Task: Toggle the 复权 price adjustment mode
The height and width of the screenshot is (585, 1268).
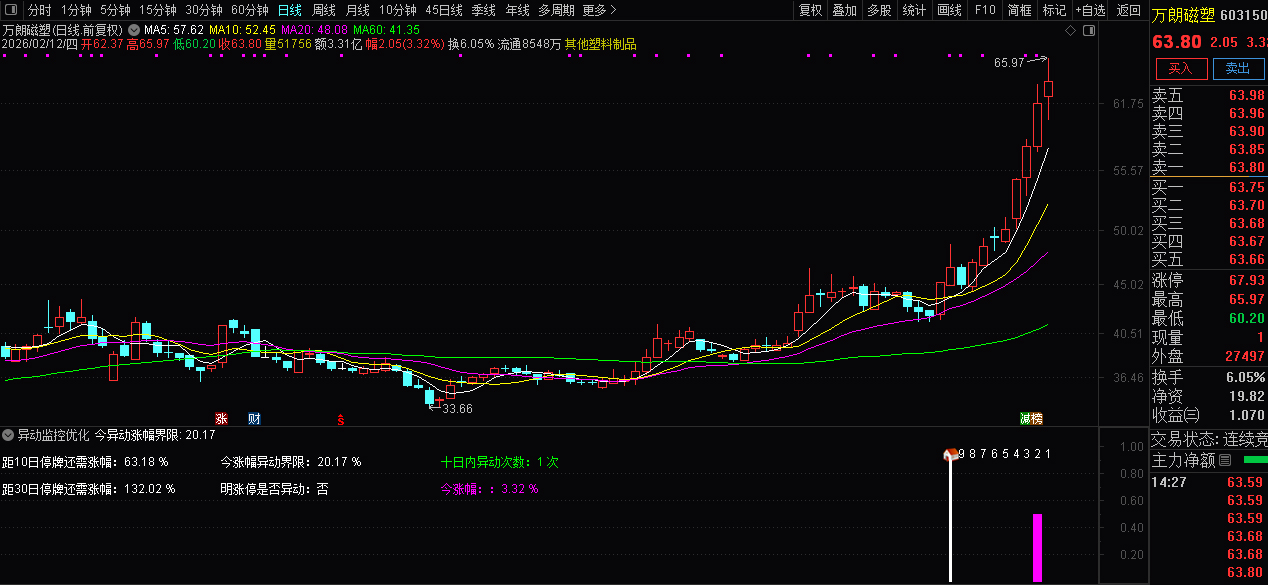Action: coord(811,10)
